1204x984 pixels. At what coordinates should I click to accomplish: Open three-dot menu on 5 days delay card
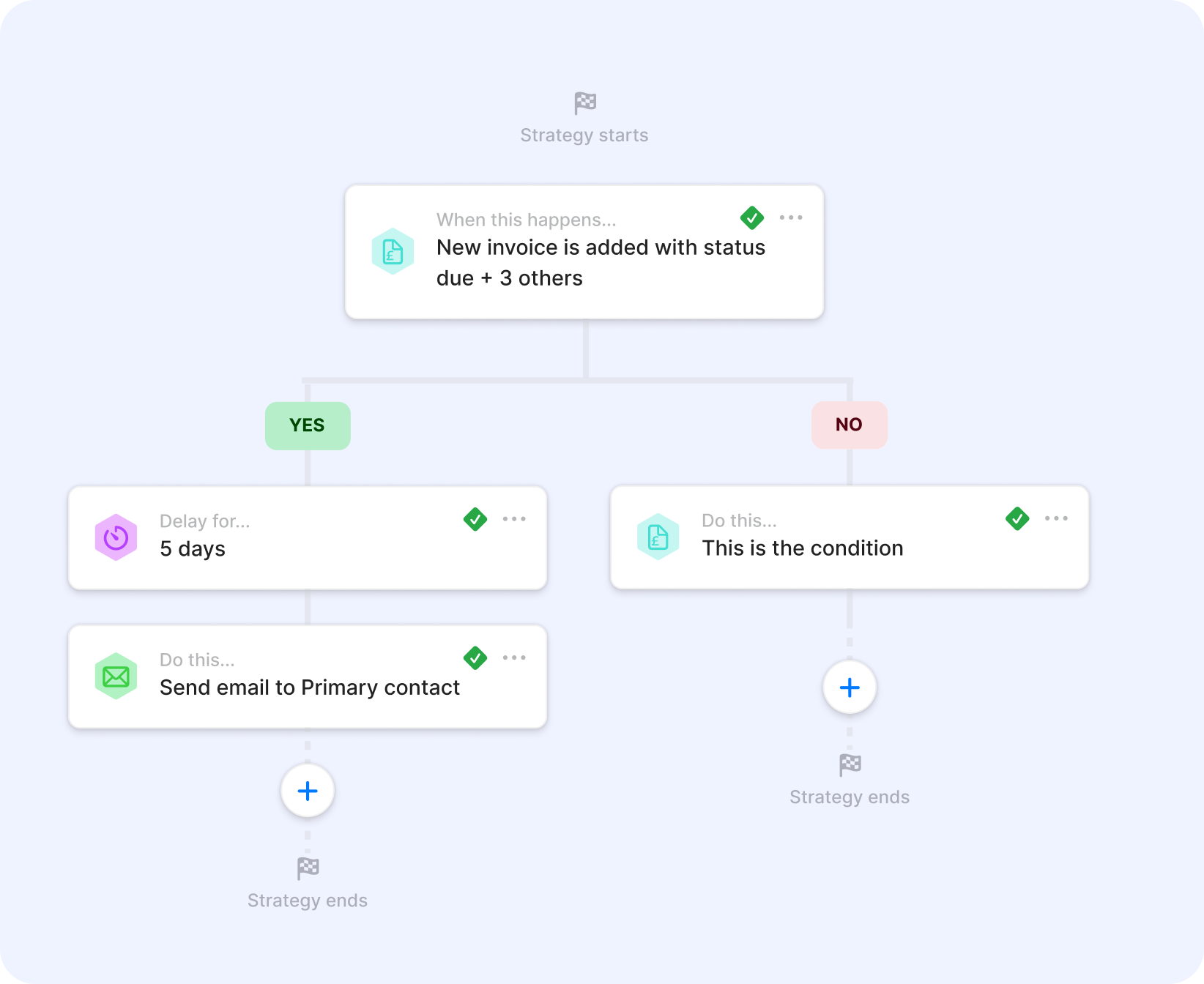(x=514, y=519)
